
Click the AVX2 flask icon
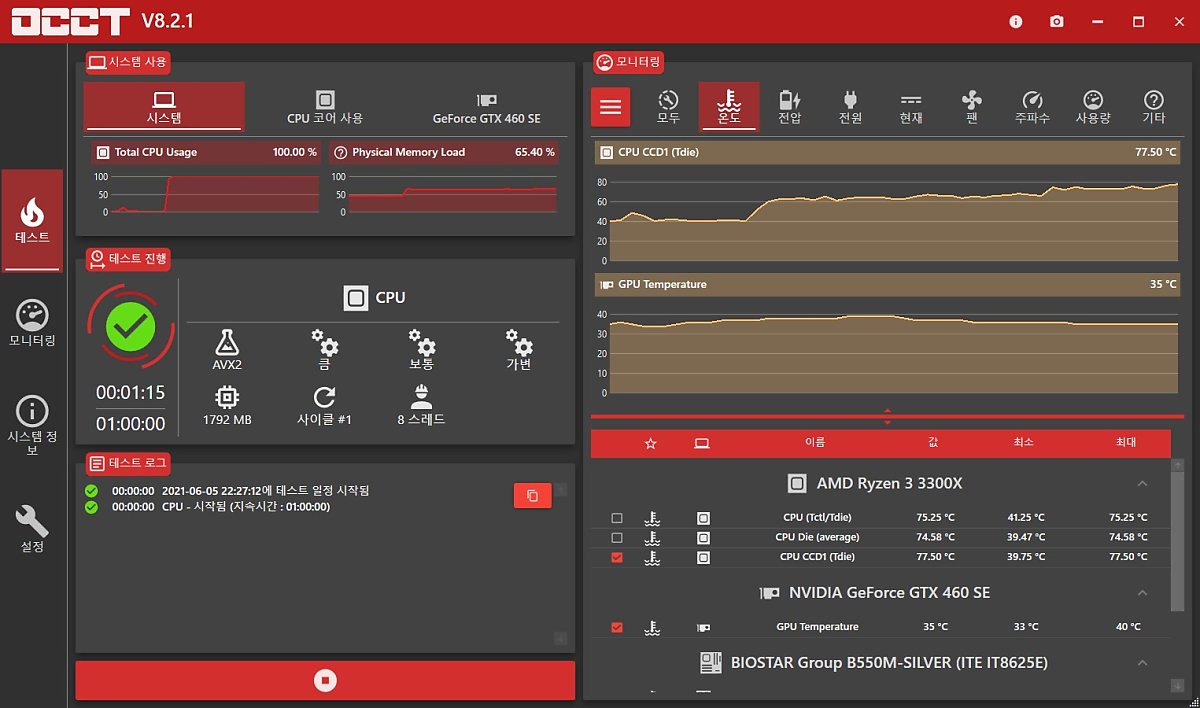(227, 343)
